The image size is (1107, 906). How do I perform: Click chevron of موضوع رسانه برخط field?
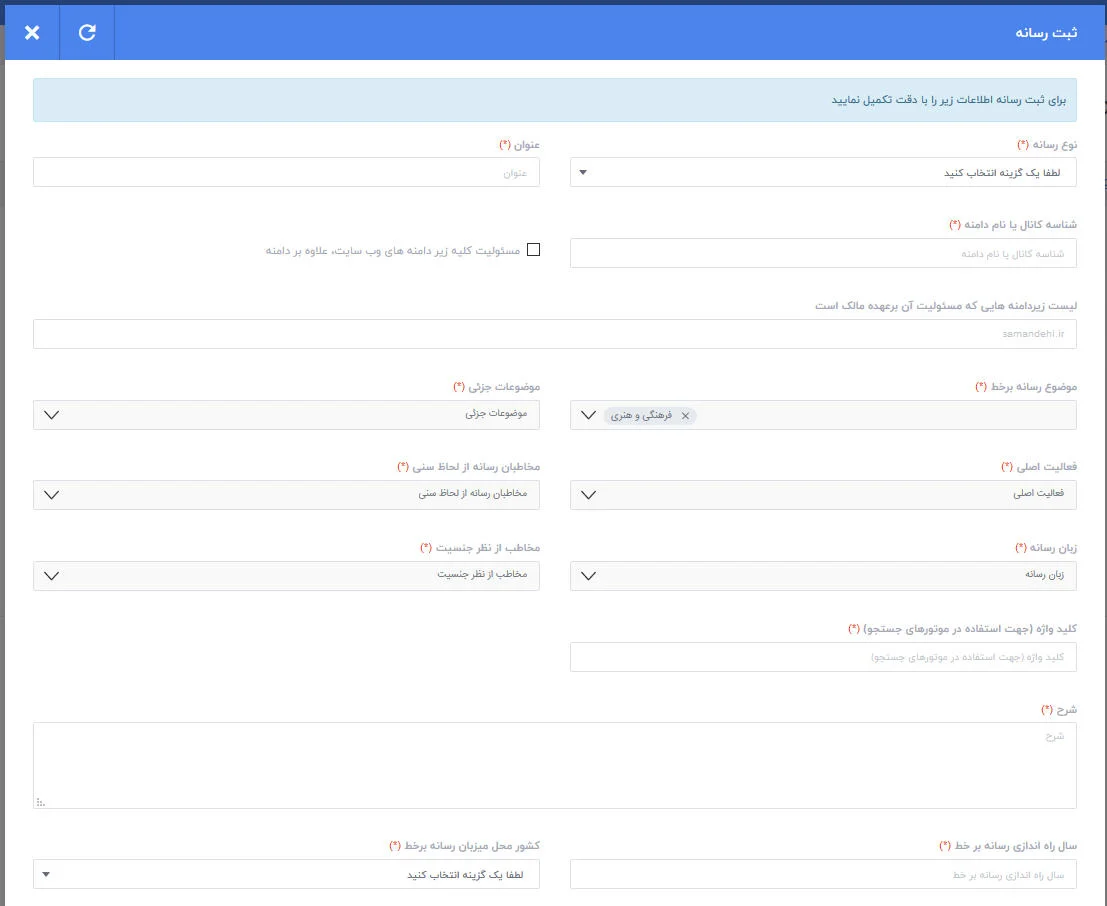coord(588,415)
